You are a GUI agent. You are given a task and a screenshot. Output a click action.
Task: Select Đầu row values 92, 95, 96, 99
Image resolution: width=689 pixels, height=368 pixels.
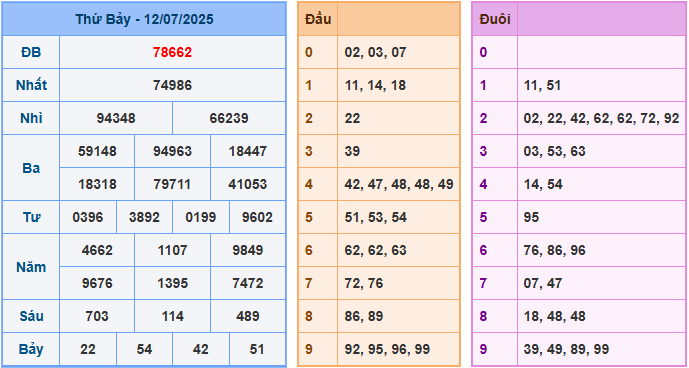(x=387, y=349)
